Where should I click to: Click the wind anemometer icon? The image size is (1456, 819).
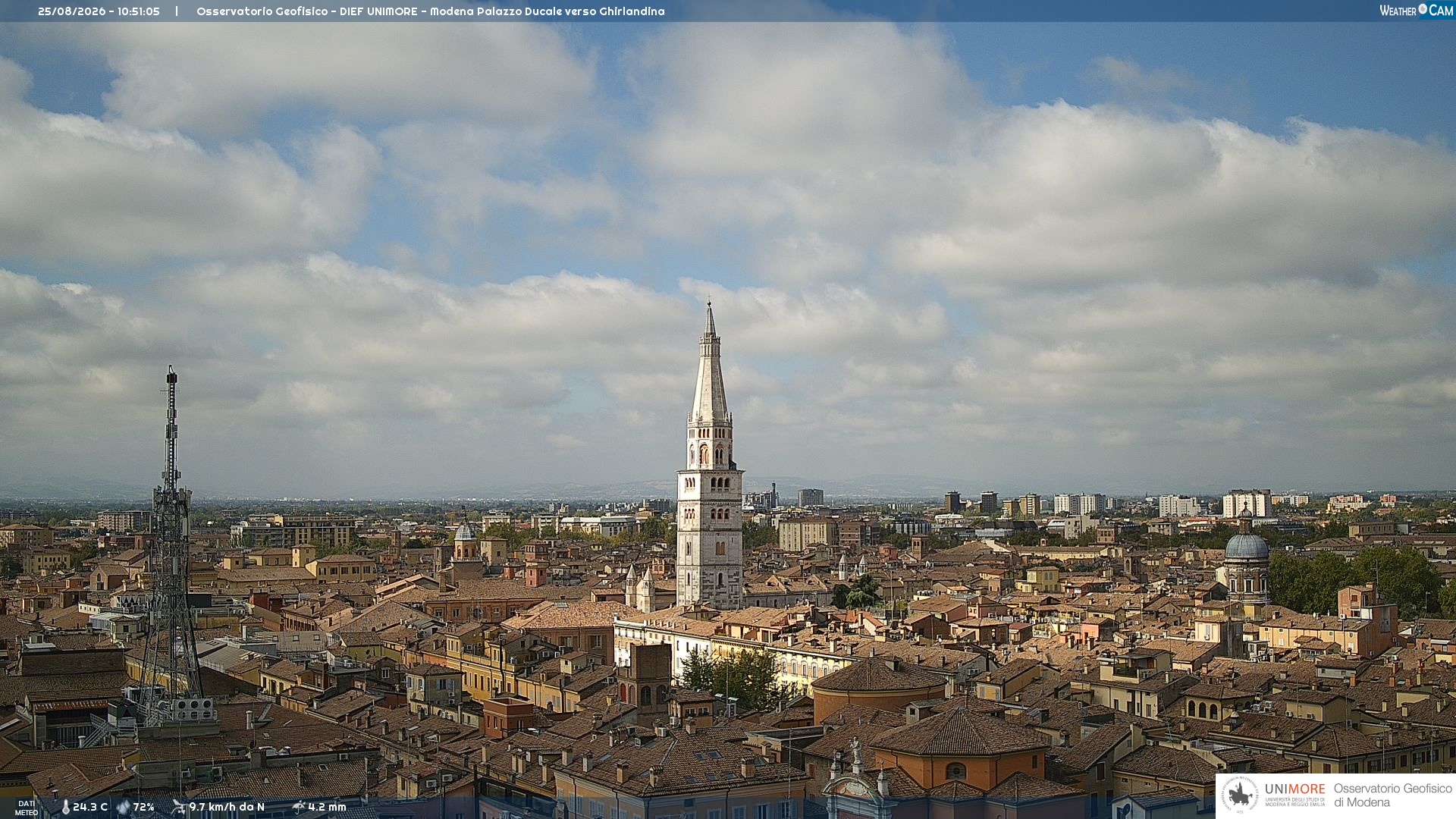click(178, 807)
